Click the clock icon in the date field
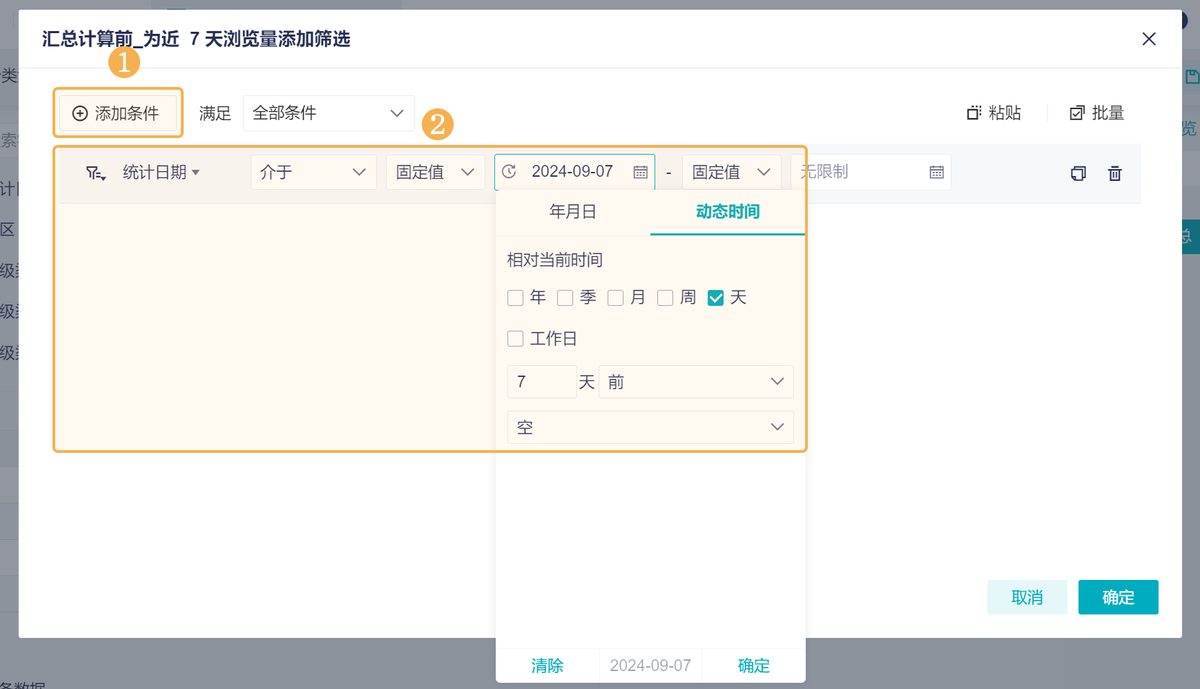Screen dimensions: 1200x689 pos(510,171)
